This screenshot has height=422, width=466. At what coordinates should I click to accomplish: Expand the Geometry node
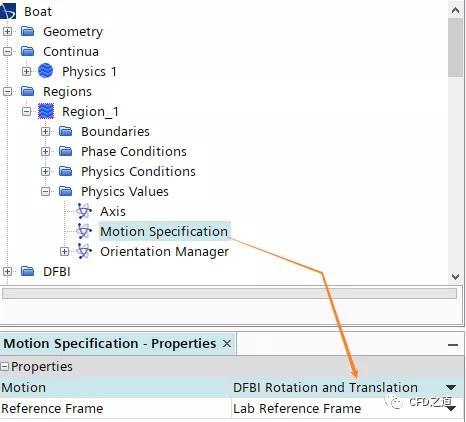click(x=7, y=32)
